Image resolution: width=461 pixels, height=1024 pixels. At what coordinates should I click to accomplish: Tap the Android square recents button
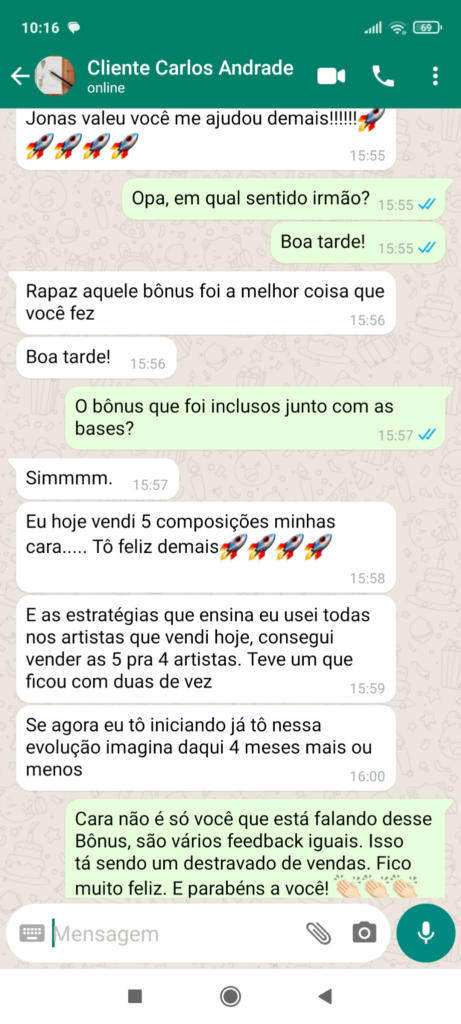[135, 996]
